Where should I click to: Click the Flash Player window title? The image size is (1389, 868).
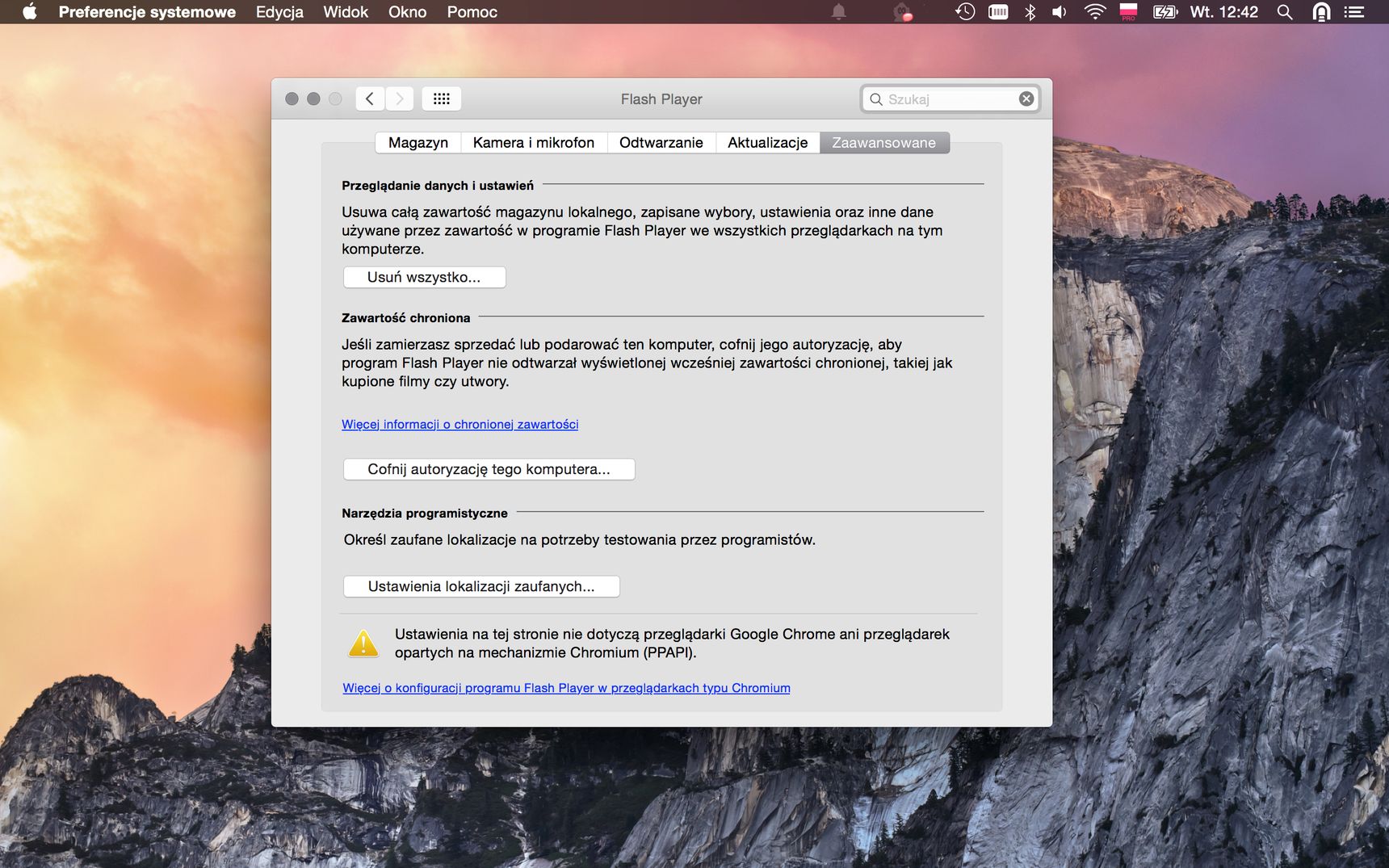click(x=661, y=99)
